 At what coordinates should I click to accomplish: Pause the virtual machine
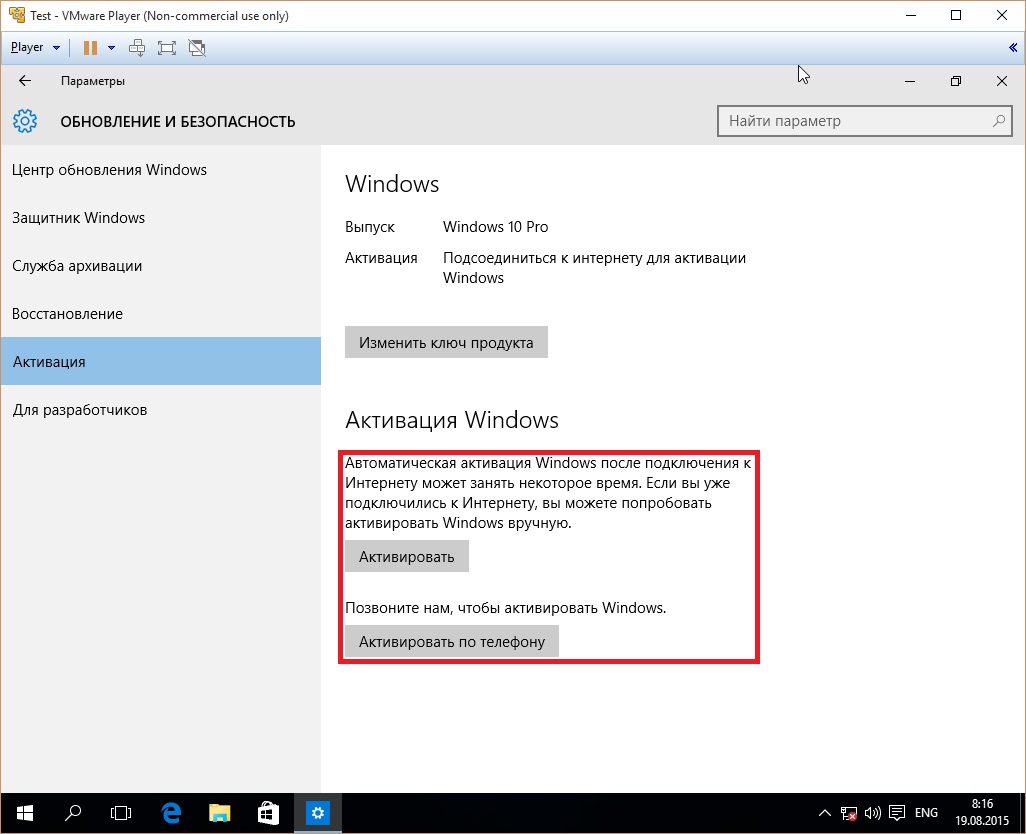90,47
